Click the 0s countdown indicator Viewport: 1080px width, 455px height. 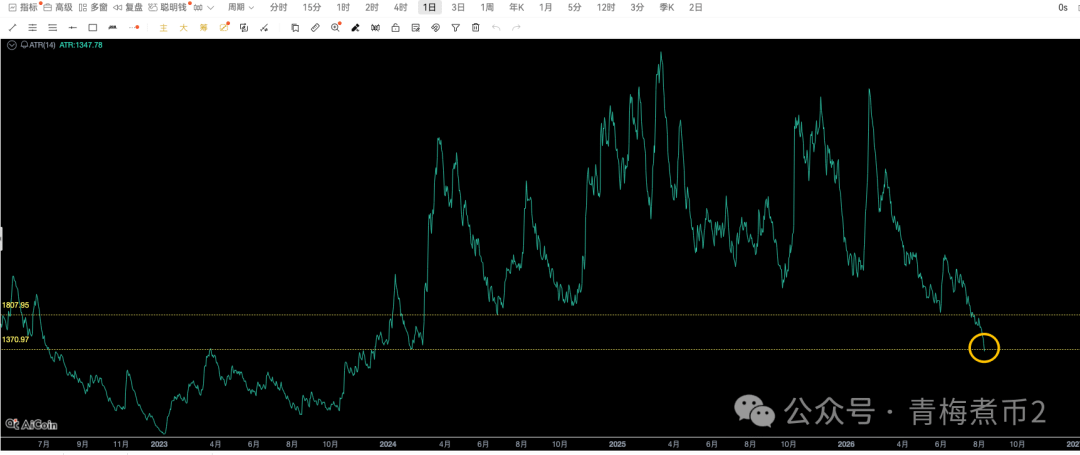1063,8
